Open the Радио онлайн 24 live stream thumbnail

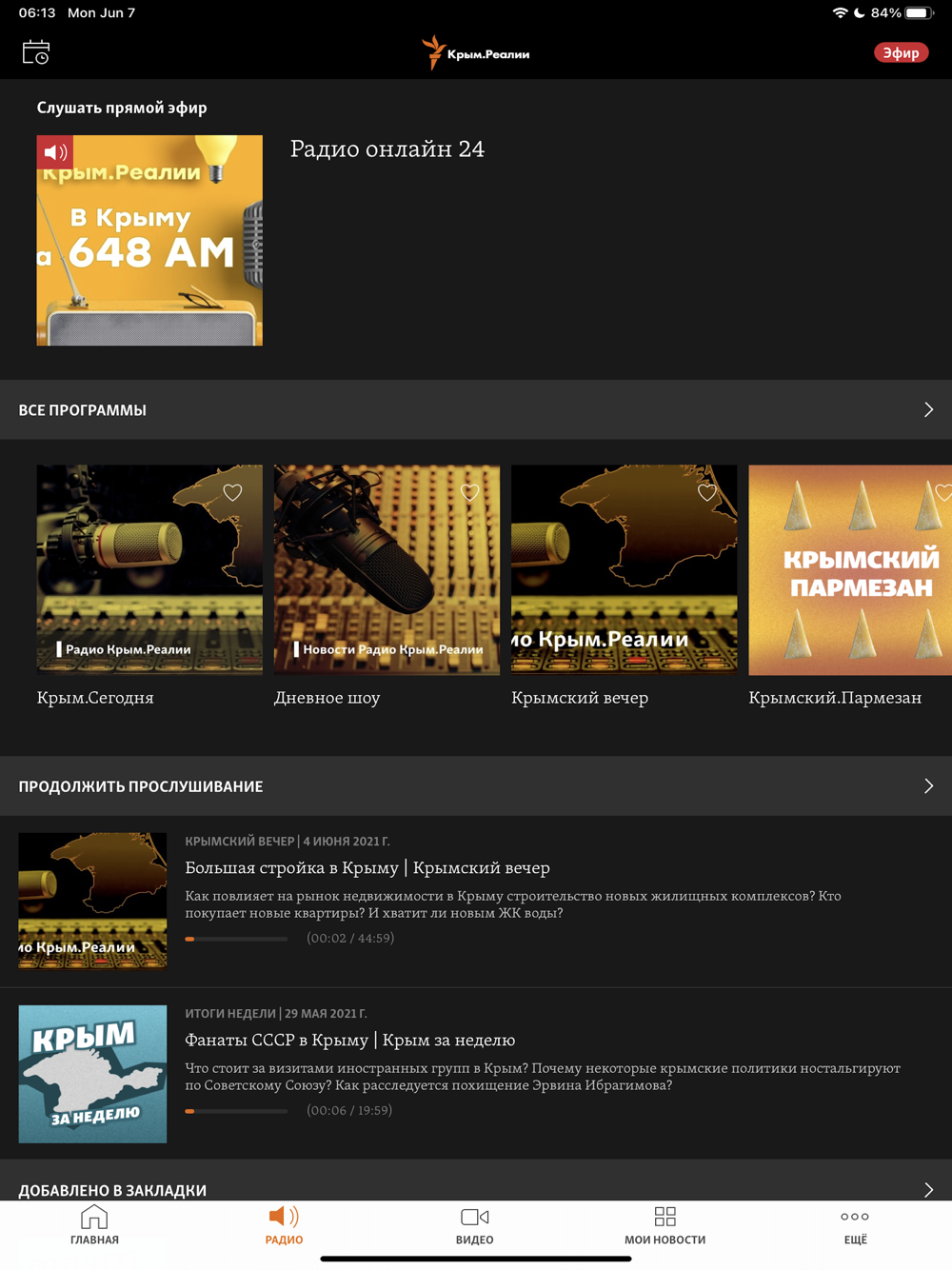coord(149,240)
